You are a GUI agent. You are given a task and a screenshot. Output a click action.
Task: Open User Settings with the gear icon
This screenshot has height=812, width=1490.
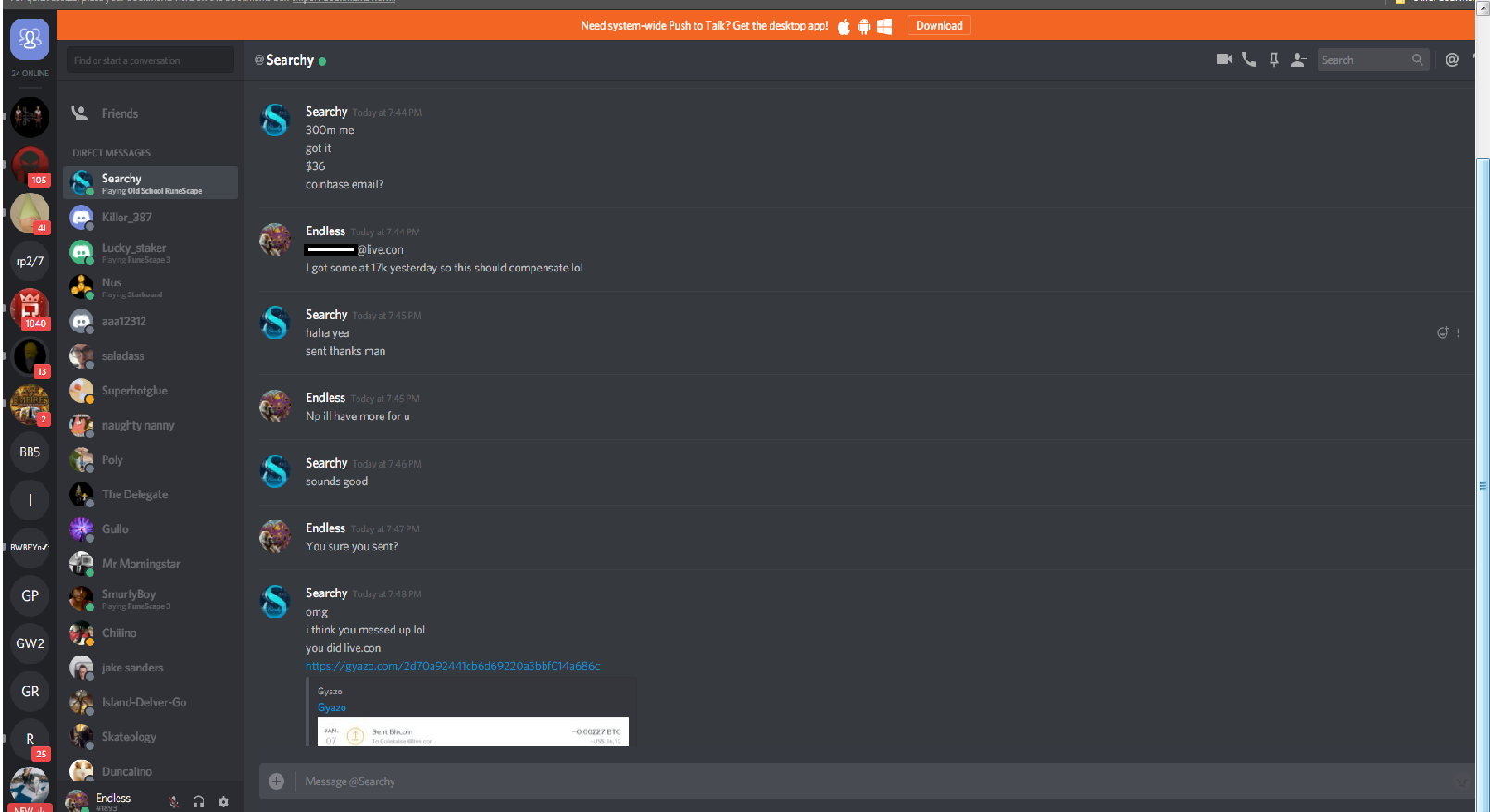223,802
